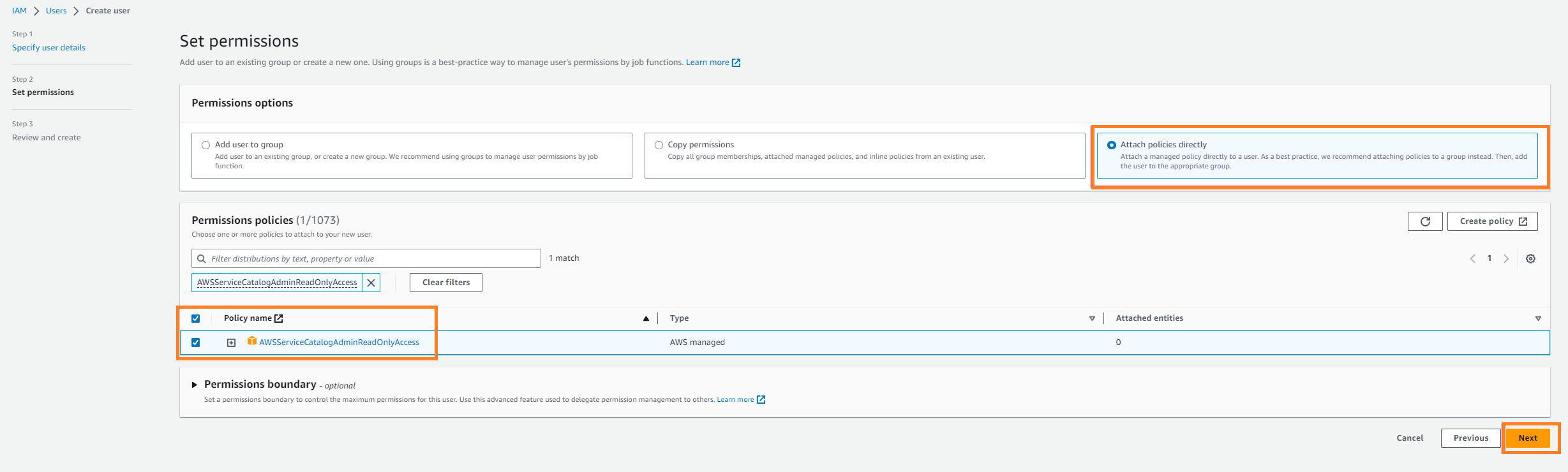The height and width of the screenshot is (472, 1568).
Task: Sort by Attached entities column arrow
Action: (1538, 318)
